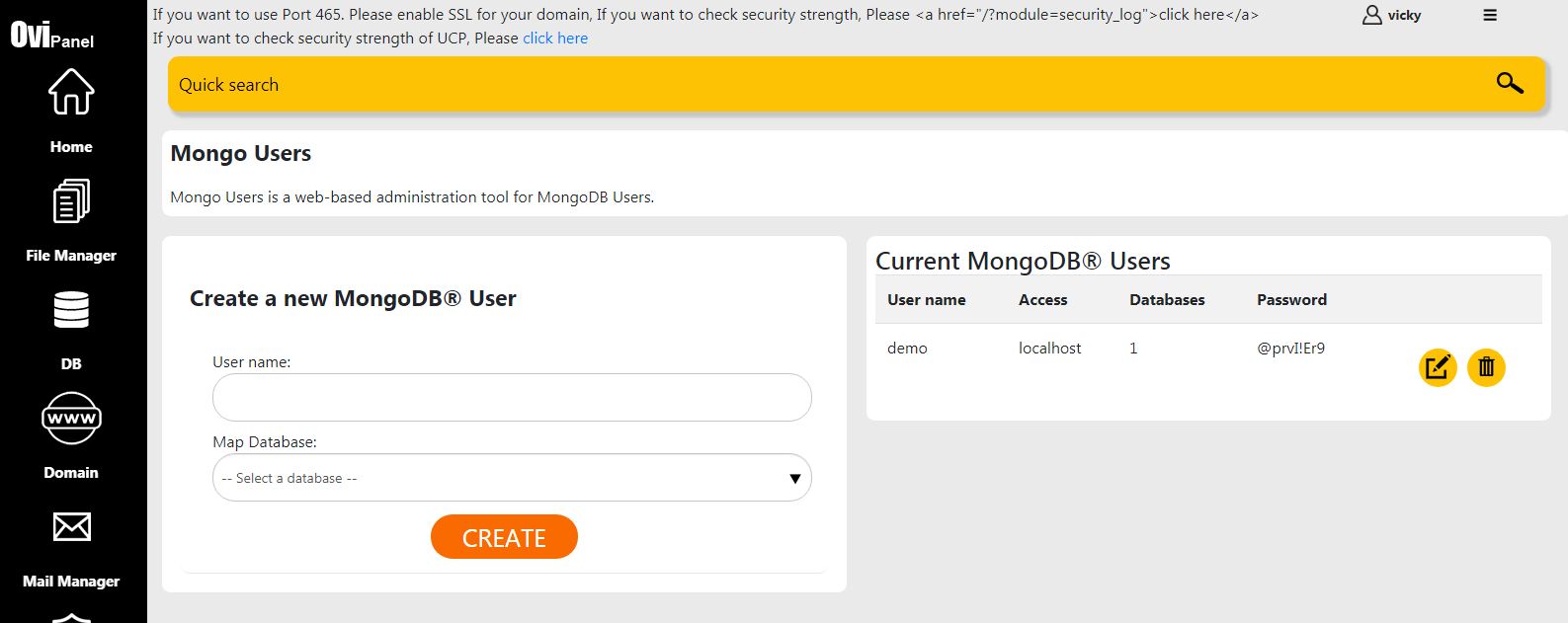Image resolution: width=1568 pixels, height=623 pixels.
Task: Open the hamburger menu at top right
Action: click(x=1490, y=15)
